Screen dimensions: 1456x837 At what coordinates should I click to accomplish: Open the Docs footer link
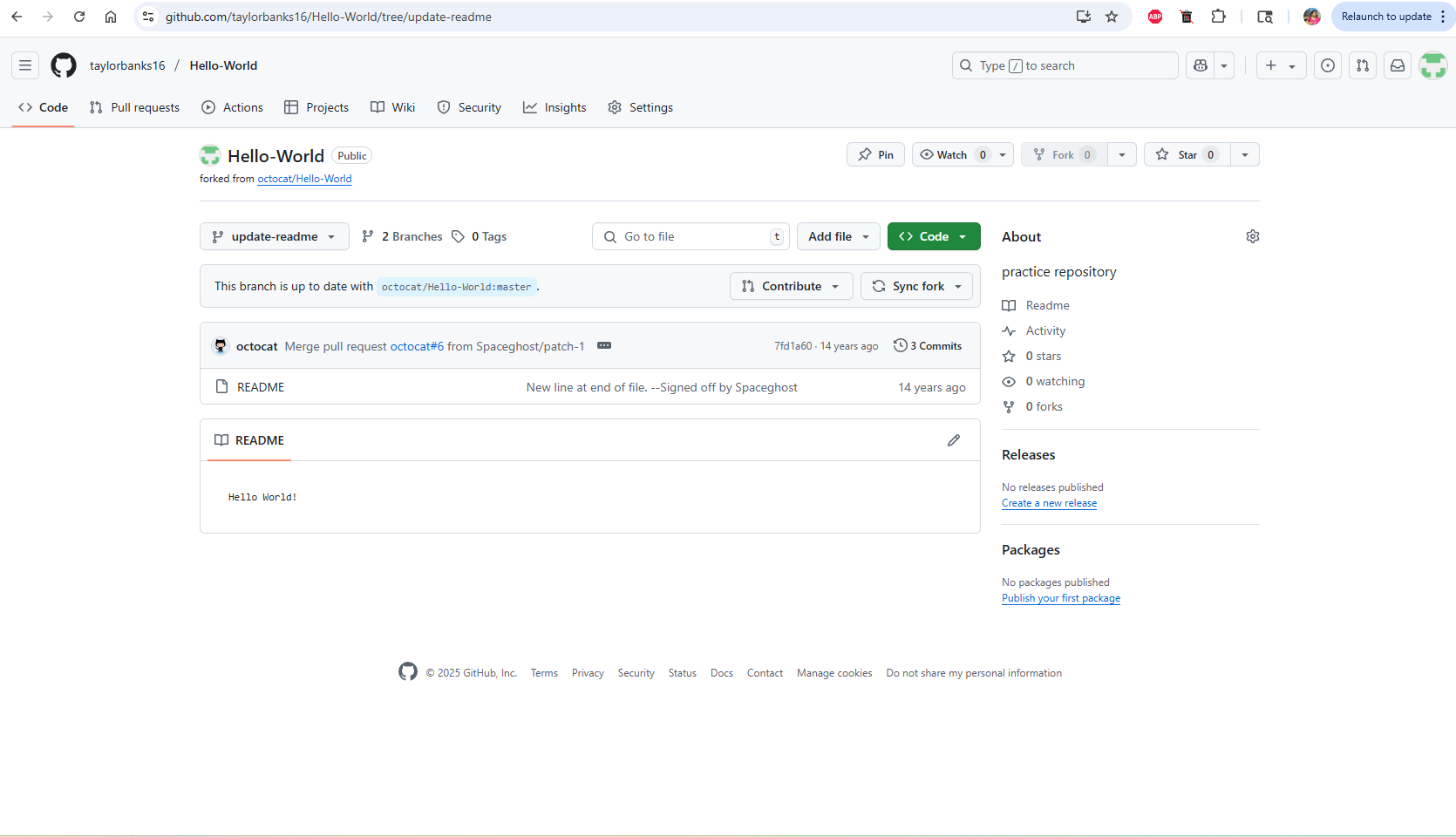click(x=722, y=673)
